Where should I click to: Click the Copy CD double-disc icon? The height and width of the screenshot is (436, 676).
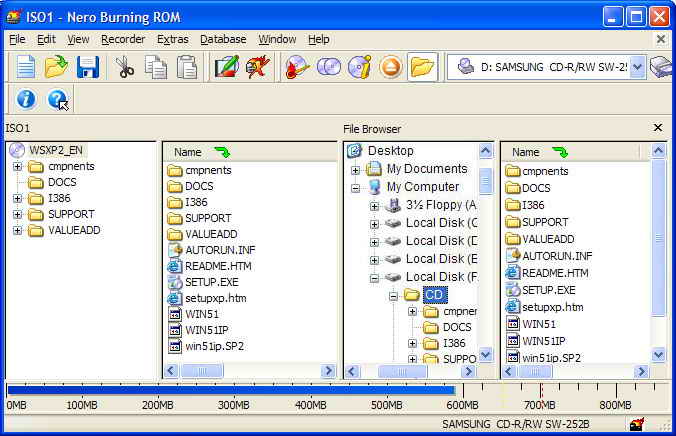[329, 67]
